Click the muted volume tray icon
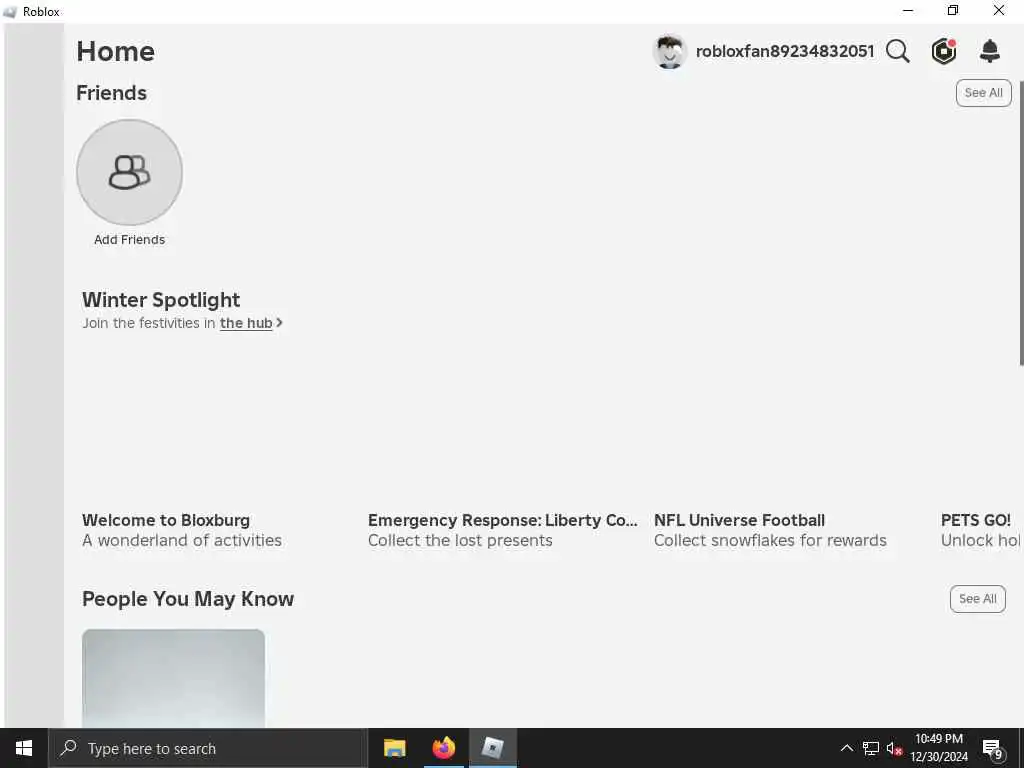This screenshot has height=768, width=1024. pos(894,748)
